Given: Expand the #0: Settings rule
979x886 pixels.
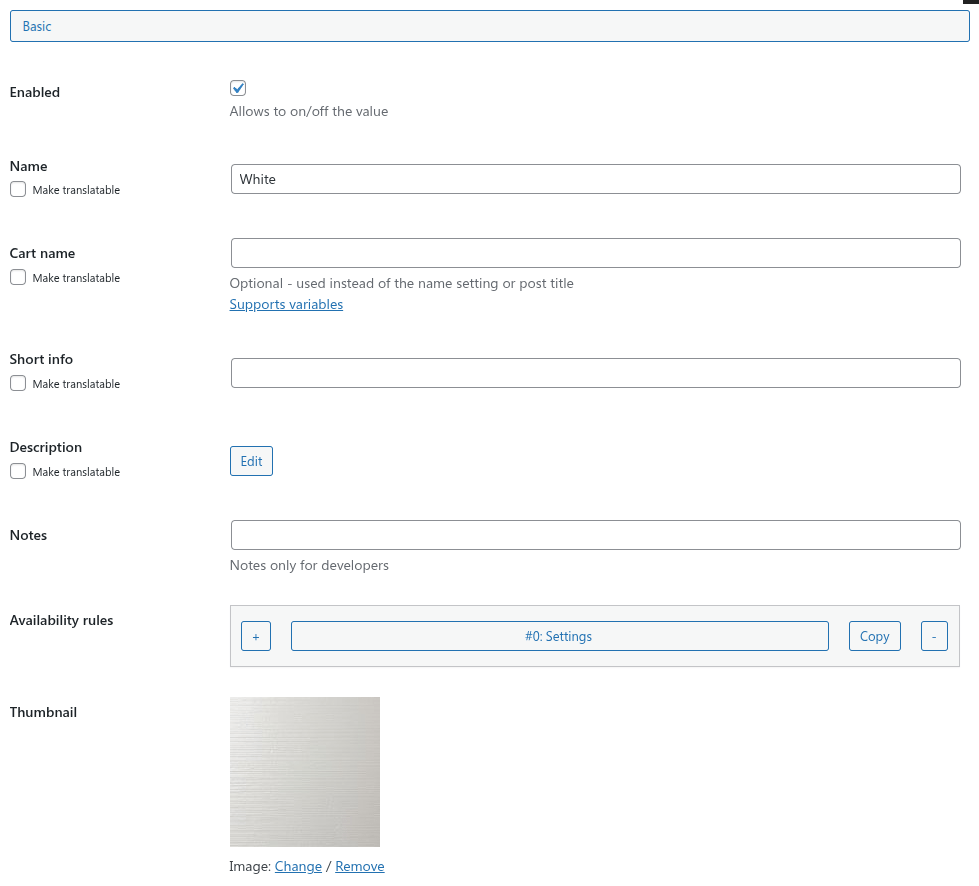Looking at the screenshot, I should click(x=559, y=636).
